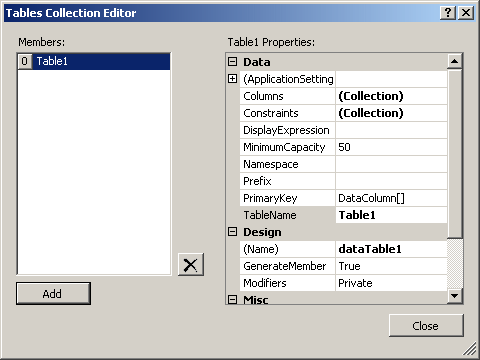Click the scroll down arrow in properties
Screen dimensions: 480x360
454,295
